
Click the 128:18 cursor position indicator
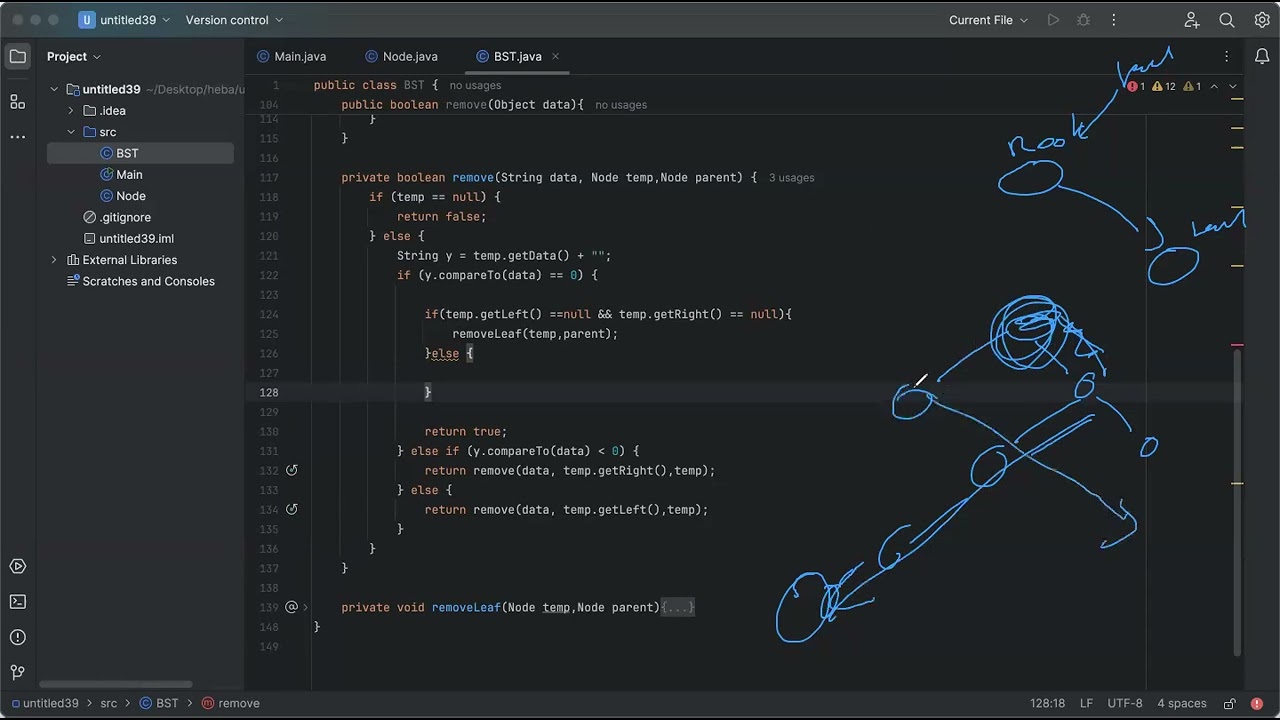click(x=1047, y=703)
